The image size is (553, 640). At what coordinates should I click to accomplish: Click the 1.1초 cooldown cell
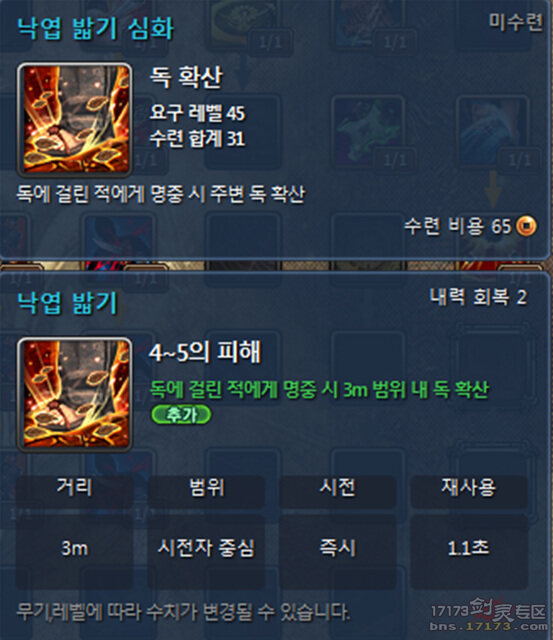point(469,548)
